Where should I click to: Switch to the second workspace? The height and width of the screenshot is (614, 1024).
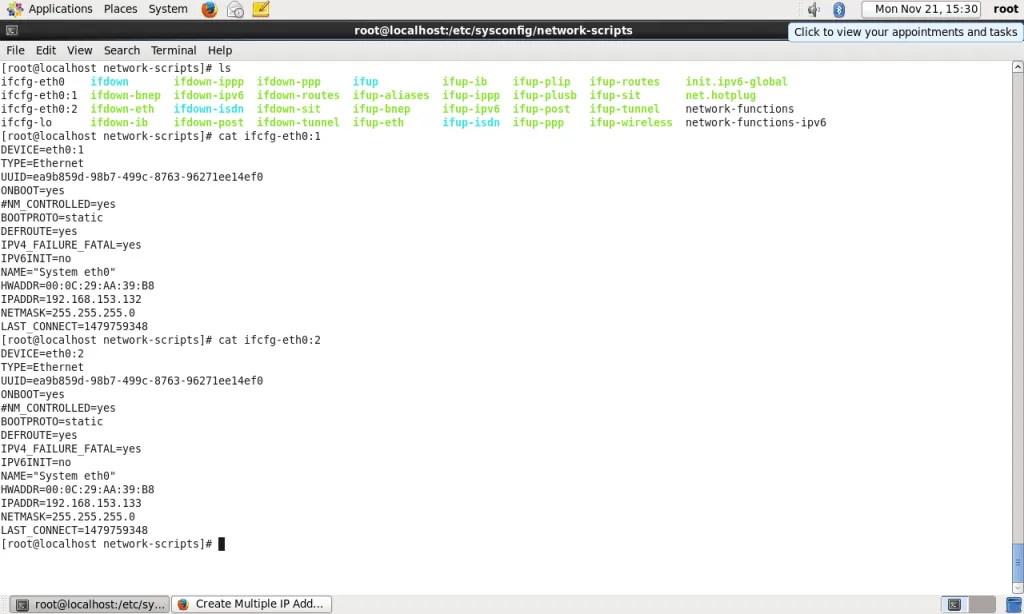click(x=982, y=604)
